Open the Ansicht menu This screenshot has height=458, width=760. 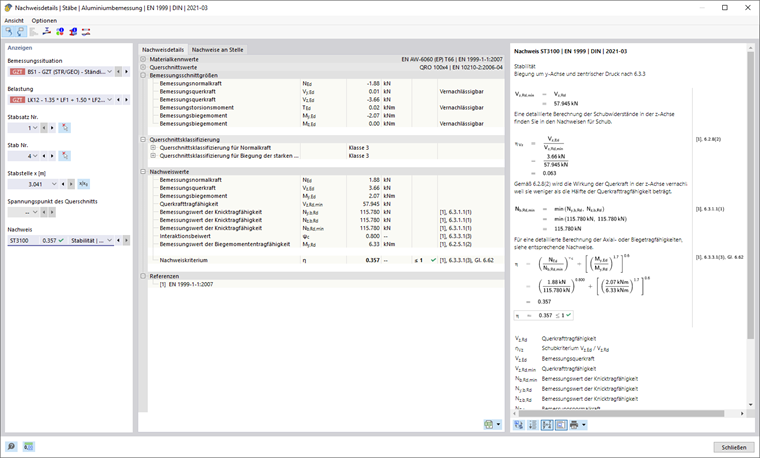point(14,21)
